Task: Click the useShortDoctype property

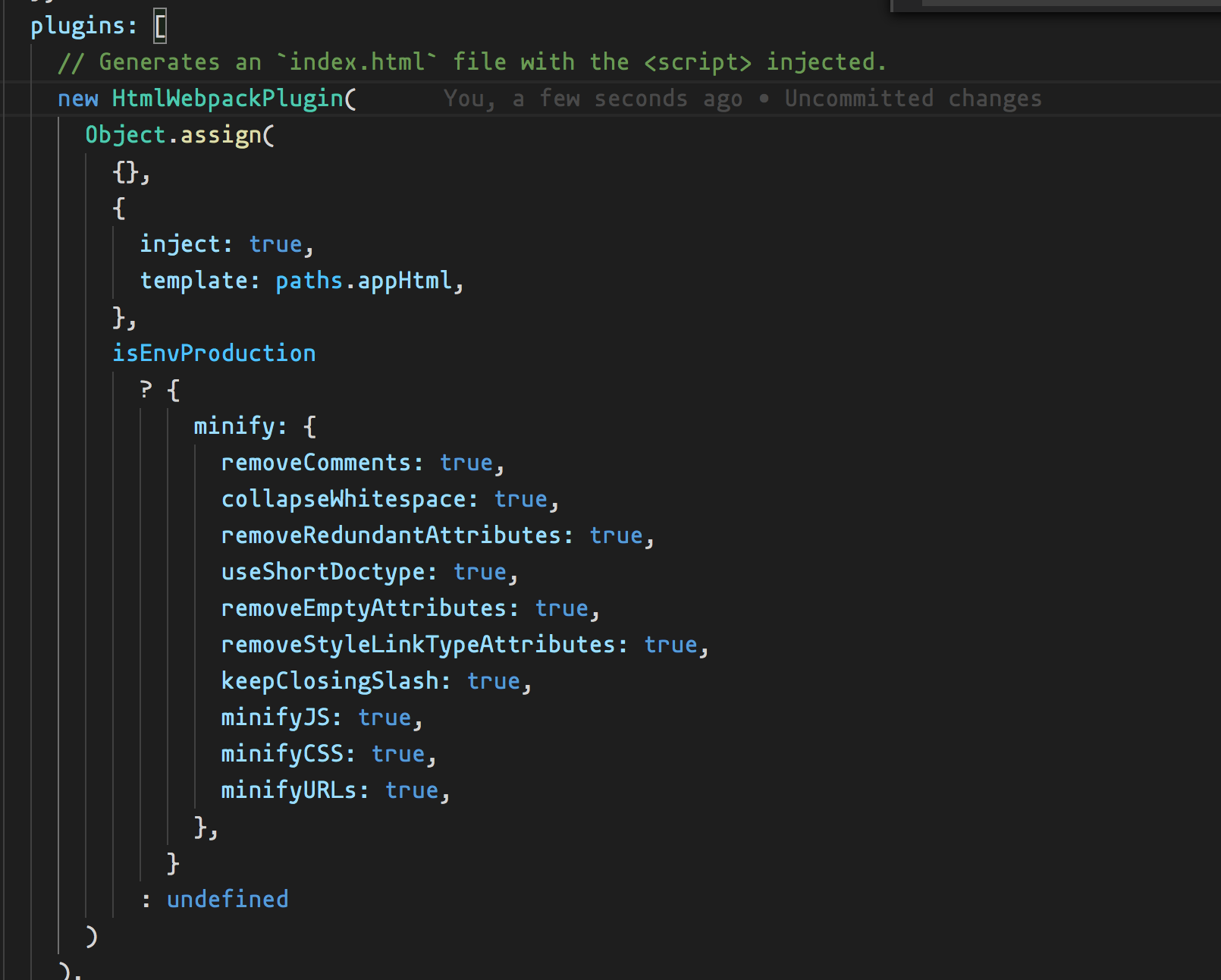Action: pos(322,572)
